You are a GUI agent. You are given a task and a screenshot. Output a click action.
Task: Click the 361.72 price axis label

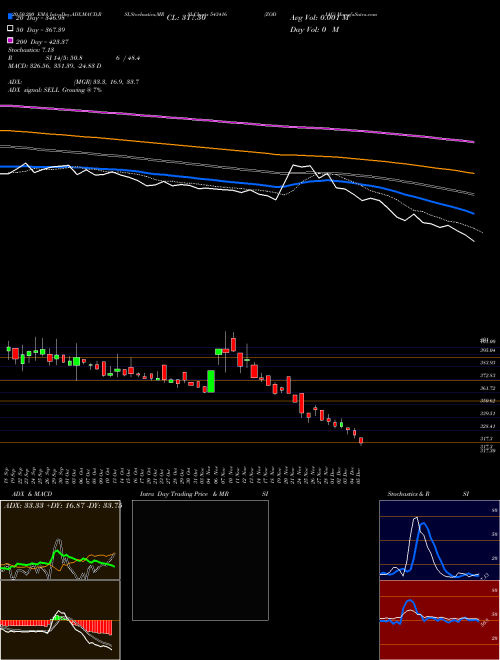488,388
